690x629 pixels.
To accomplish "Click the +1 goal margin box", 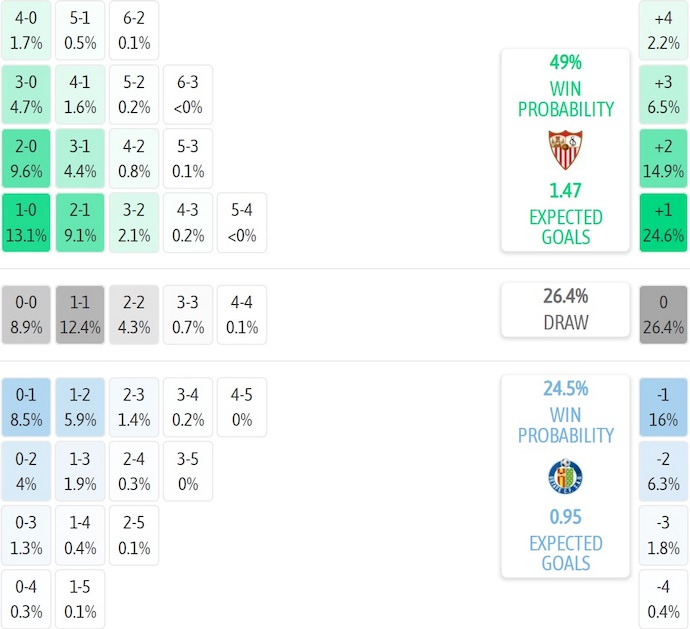I will (663, 223).
